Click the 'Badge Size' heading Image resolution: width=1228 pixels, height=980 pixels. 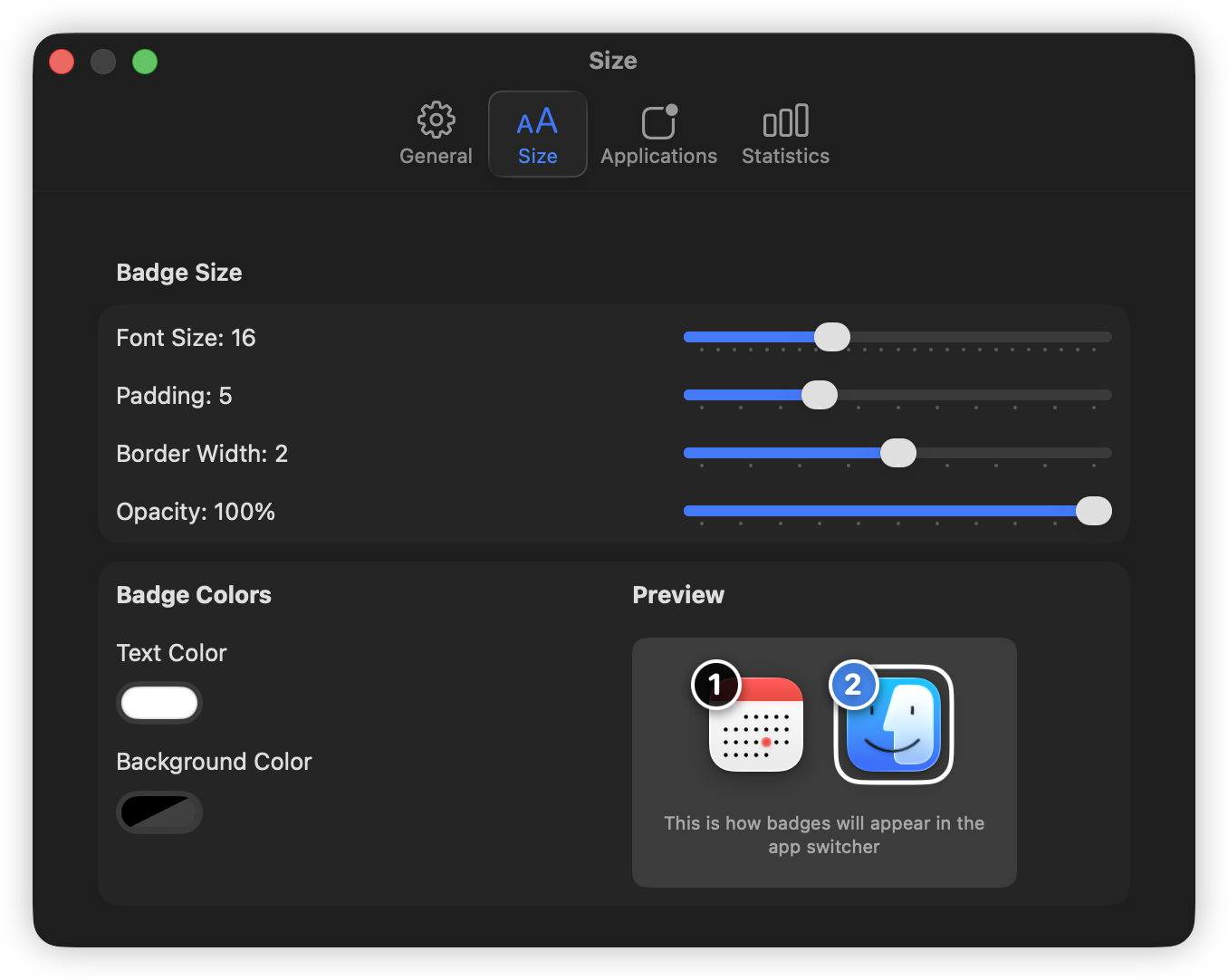coord(179,273)
